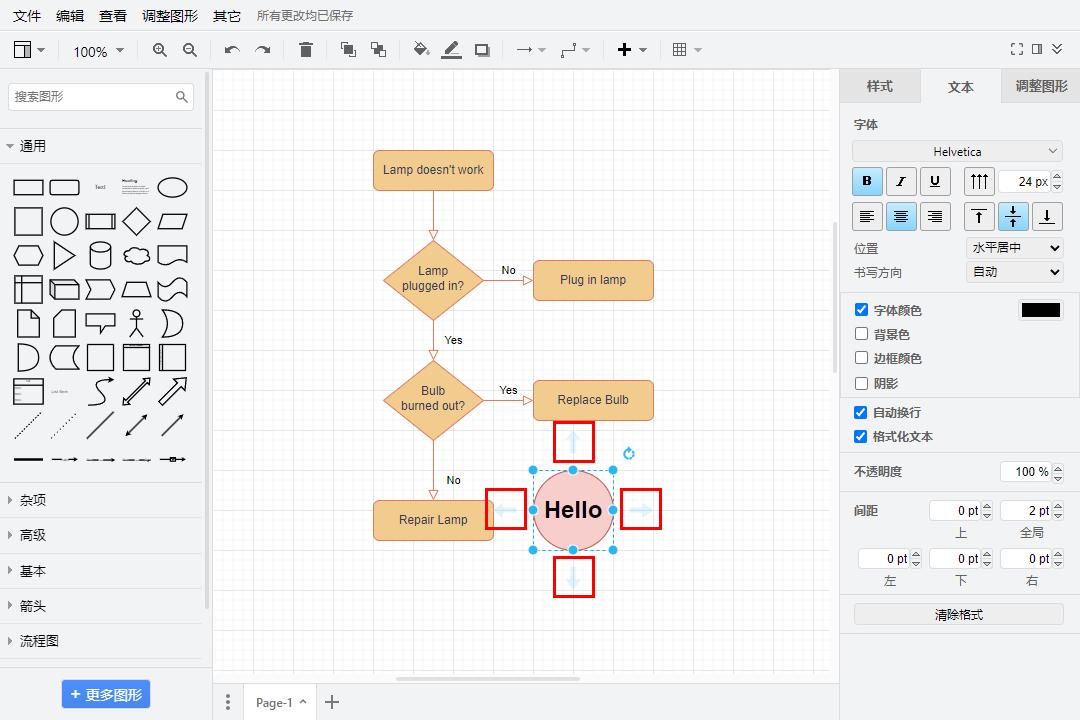Click the zoom in magnifier icon
This screenshot has height=720, width=1080.
(x=160, y=50)
